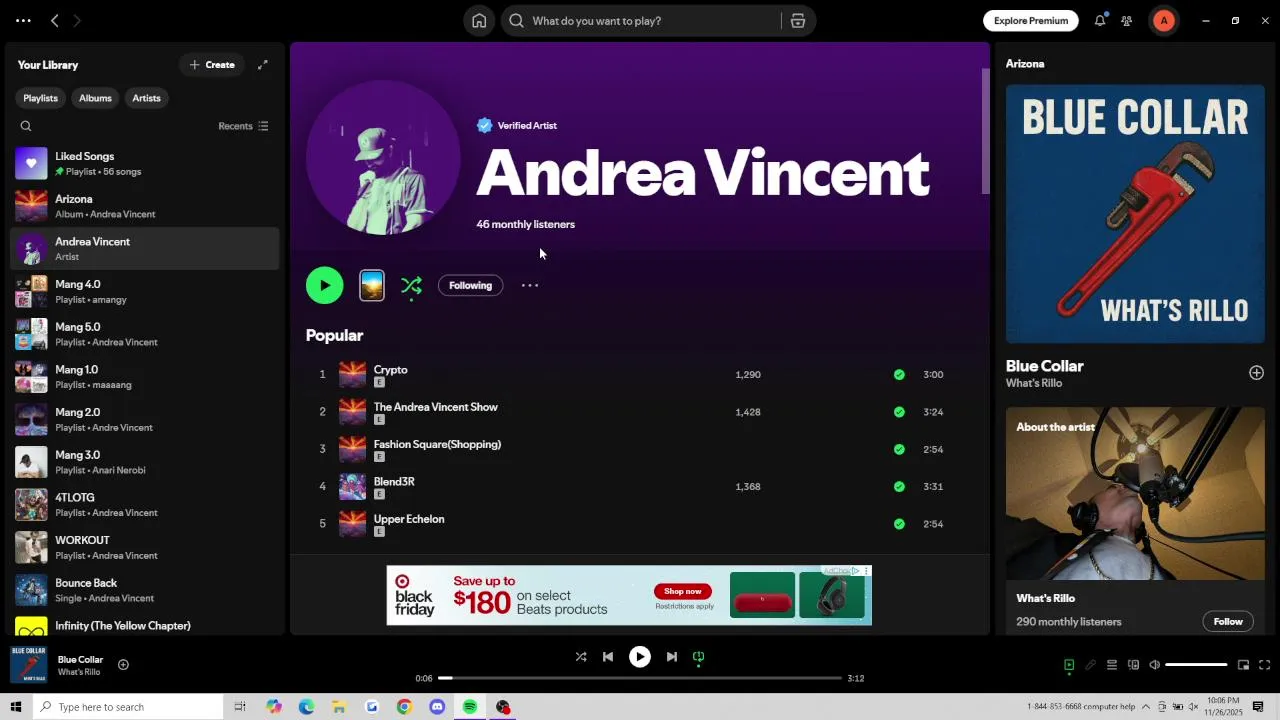The image size is (1280, 720).
Task: Toggle saved check mark for Fashion Square(Shopping)
Action: [899, 449]
